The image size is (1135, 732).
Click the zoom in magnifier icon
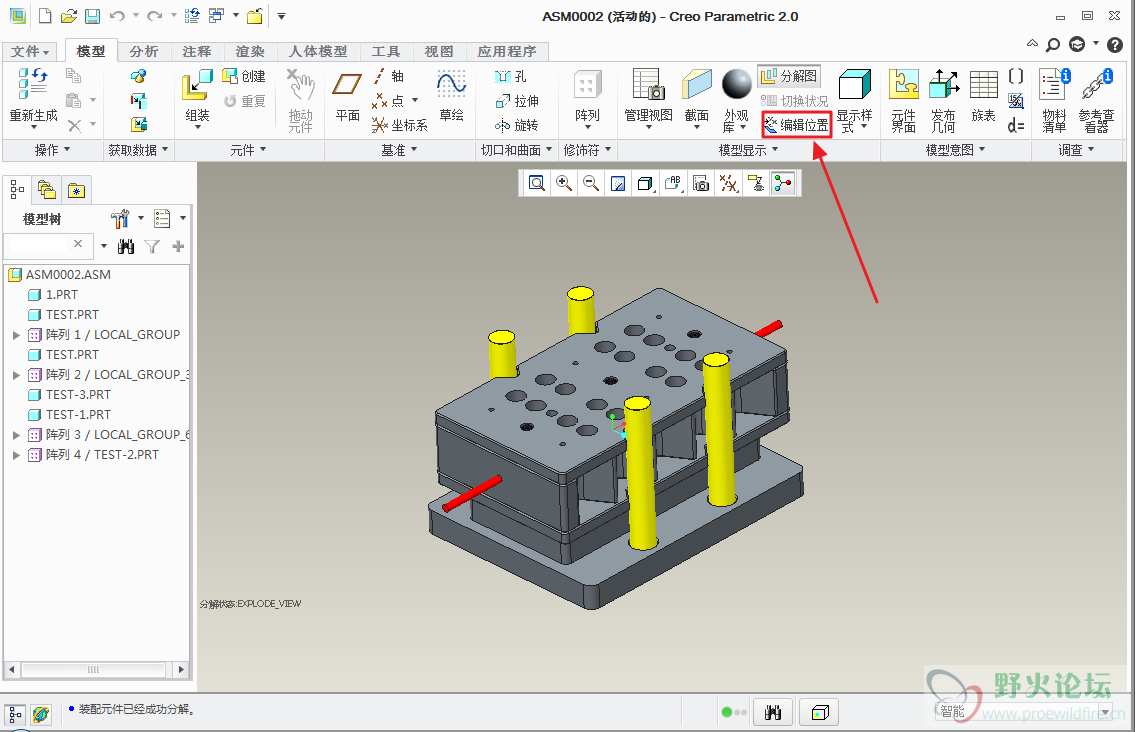click(x=564, y=183)
